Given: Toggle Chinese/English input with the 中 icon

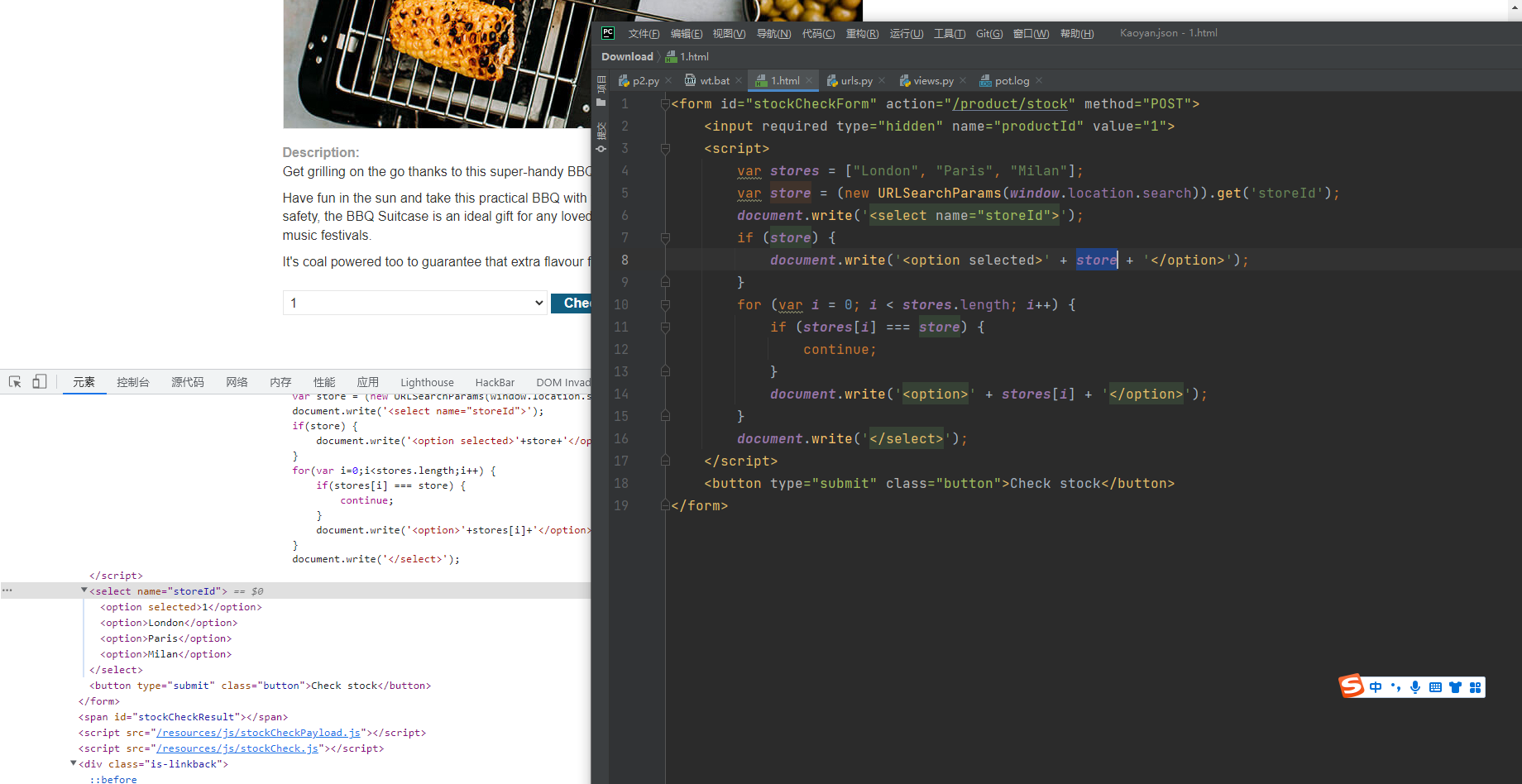Looking at the screenshot, I should (1375, 686).
